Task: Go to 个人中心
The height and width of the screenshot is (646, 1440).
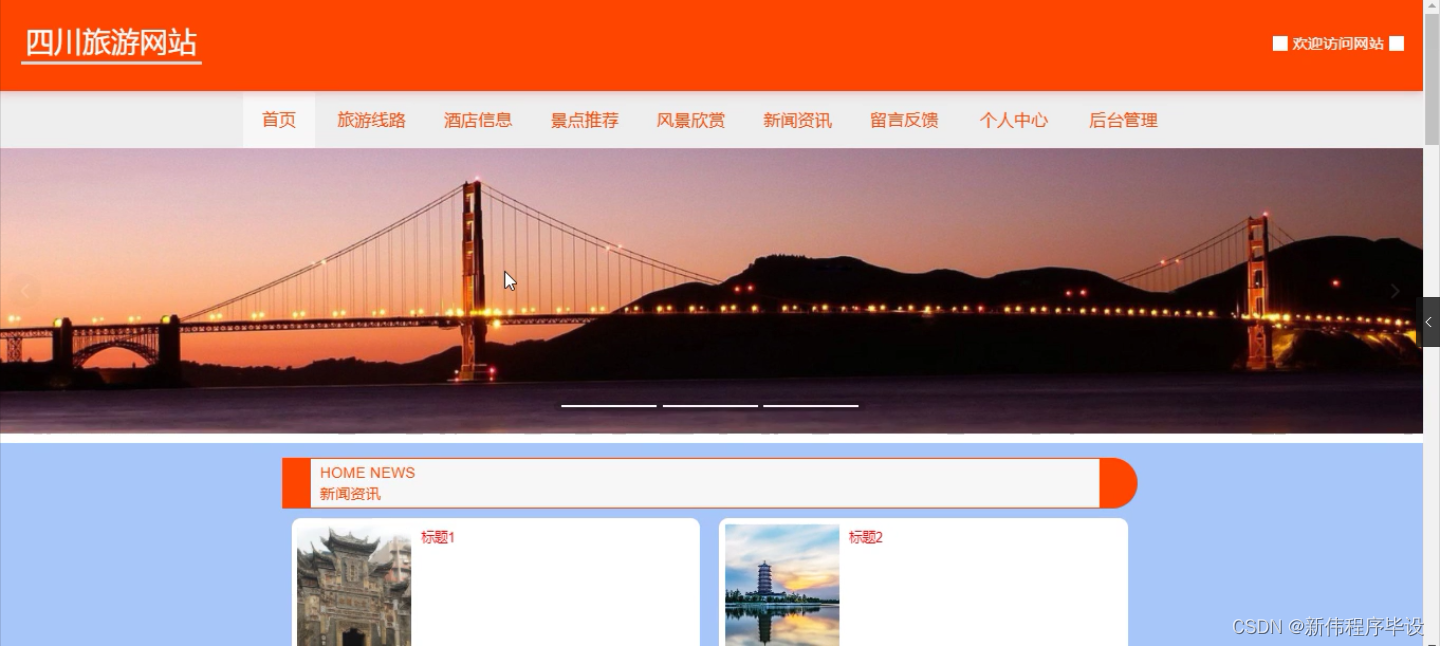Action: click(x=1014, y=120)
